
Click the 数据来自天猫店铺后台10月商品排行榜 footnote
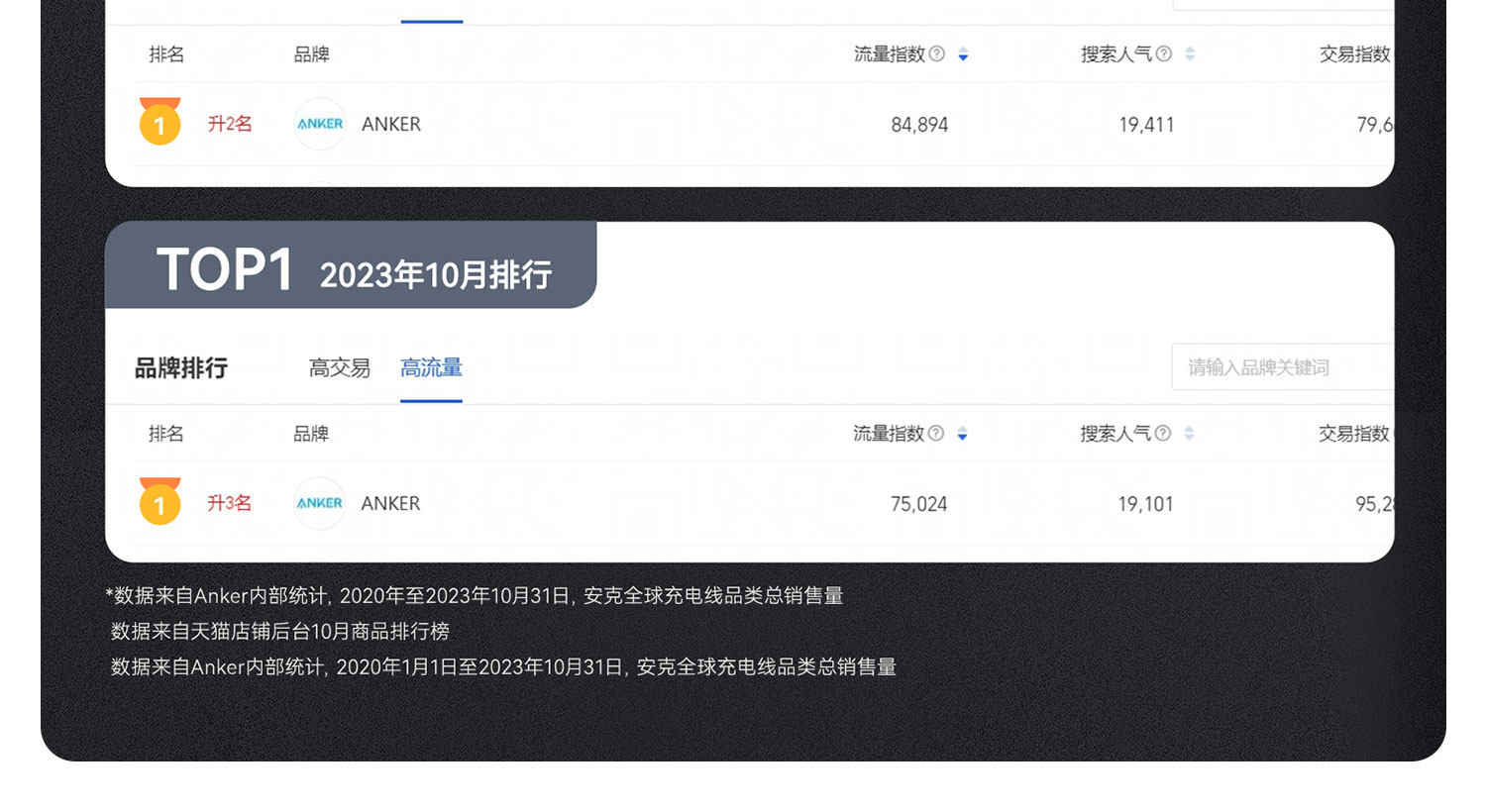tap(280, 631)
